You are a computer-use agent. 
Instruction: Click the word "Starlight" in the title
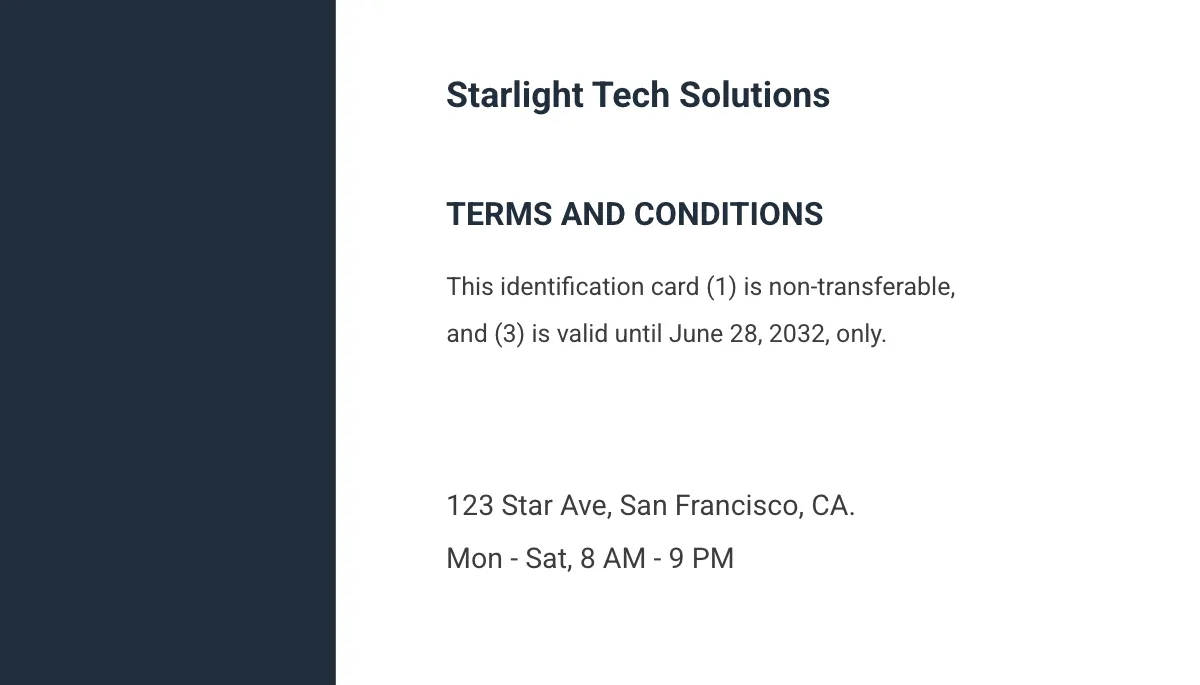tap(514, 96)
